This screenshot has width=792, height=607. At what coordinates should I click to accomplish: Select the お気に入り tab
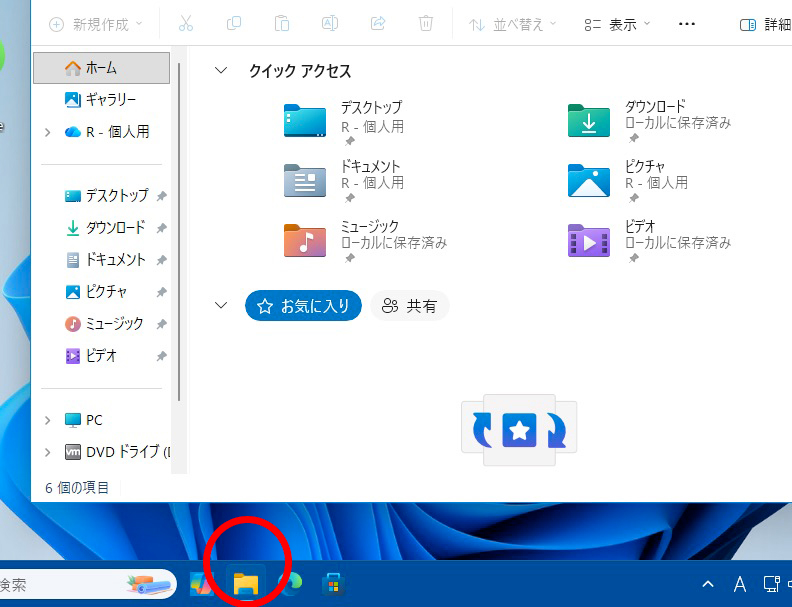point(303,307)
